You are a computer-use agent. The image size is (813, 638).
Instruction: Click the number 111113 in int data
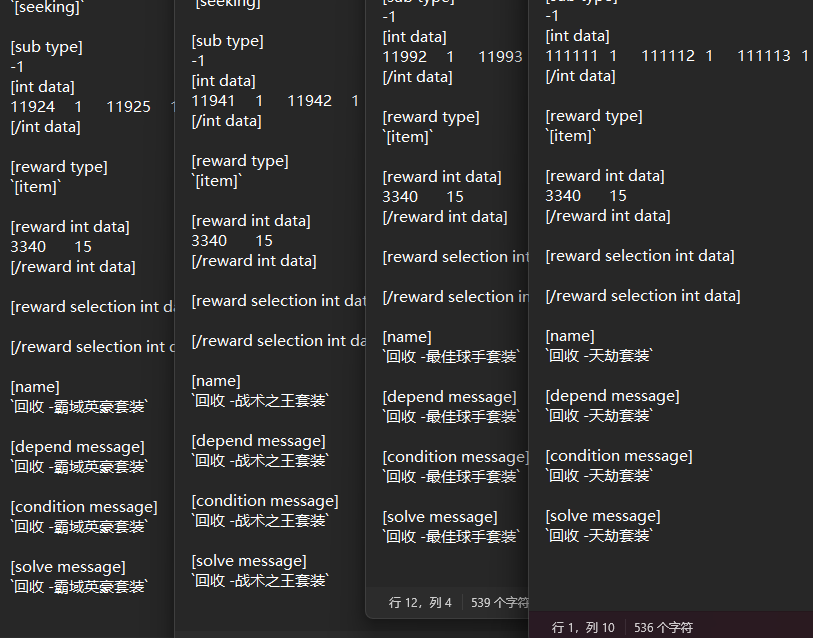[763, 56]
